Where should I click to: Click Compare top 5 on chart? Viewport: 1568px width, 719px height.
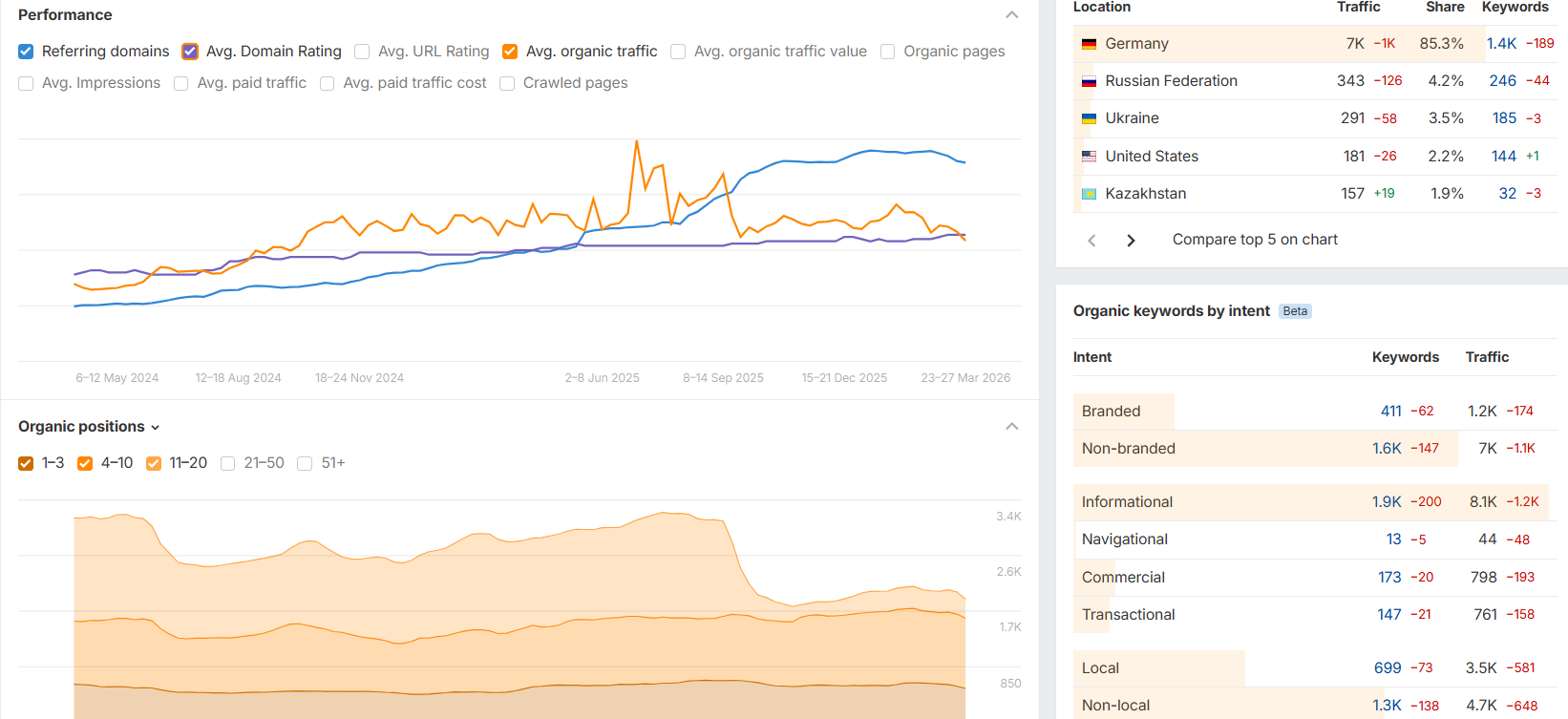point(1255,240)
